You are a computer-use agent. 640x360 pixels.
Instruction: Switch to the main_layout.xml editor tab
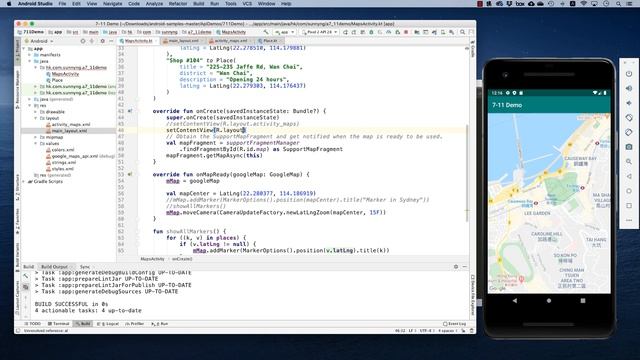[x=183, y=41]
